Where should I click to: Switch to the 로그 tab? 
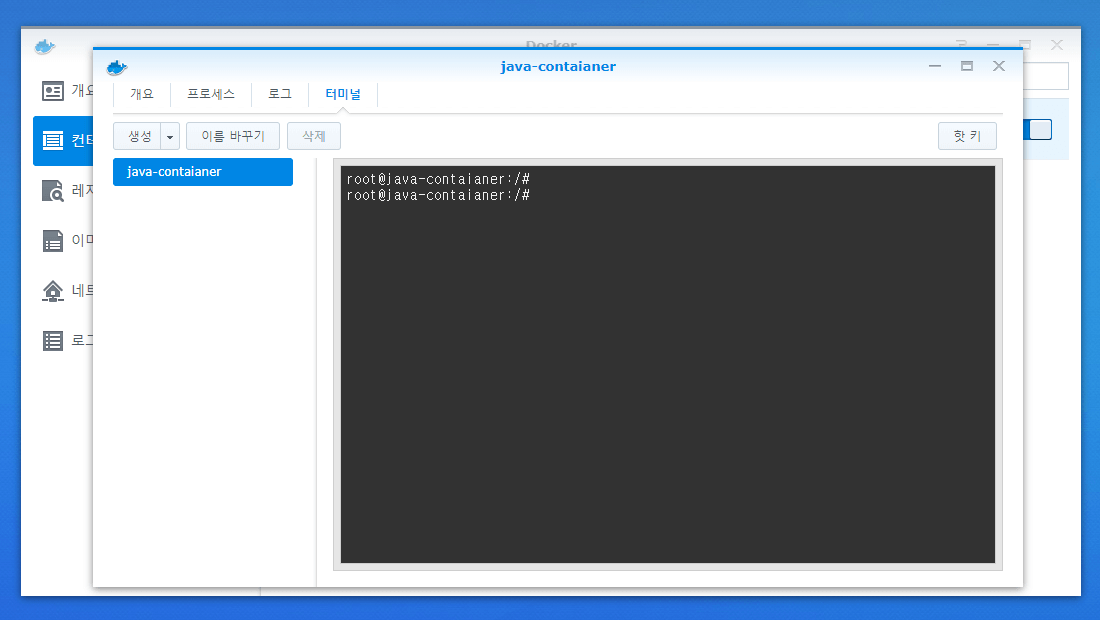(280, 94)
